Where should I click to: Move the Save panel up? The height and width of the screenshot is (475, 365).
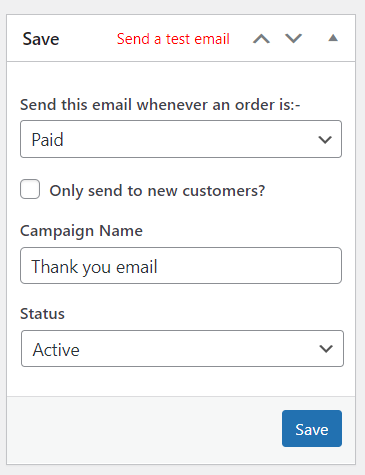click(261, 39)
